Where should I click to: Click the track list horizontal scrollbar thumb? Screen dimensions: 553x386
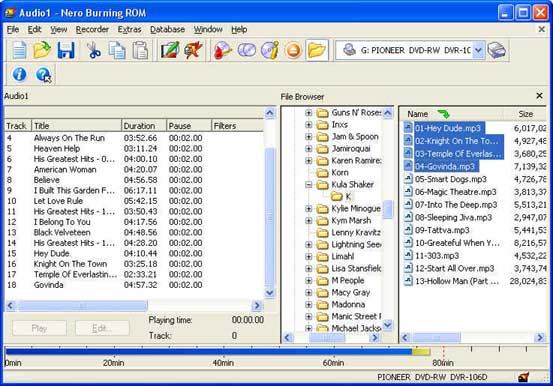click(83, 306)
